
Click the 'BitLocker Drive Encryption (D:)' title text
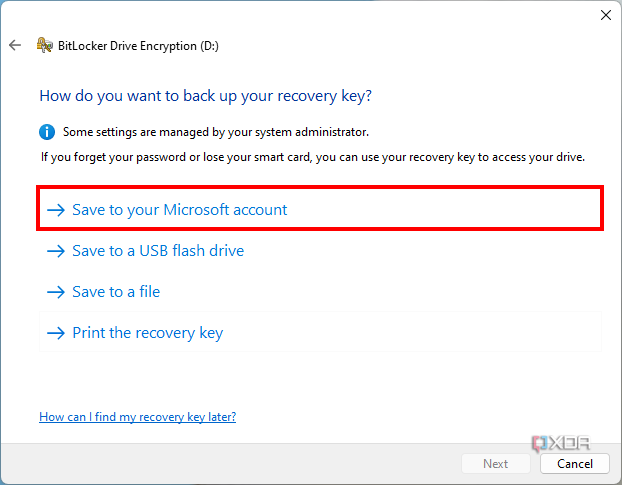click(x=140, y=45)
